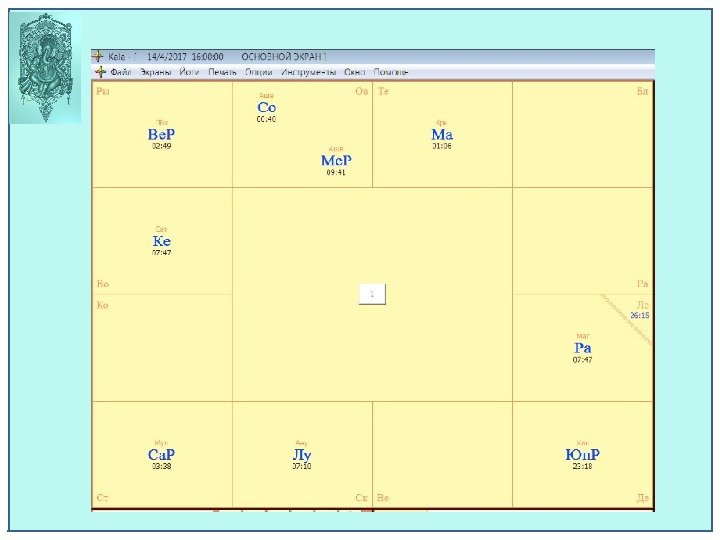Click the Kala app icon in title bar
Viewport: 720px width, 540px height.
pyautogui.click(x=98, y=56)
